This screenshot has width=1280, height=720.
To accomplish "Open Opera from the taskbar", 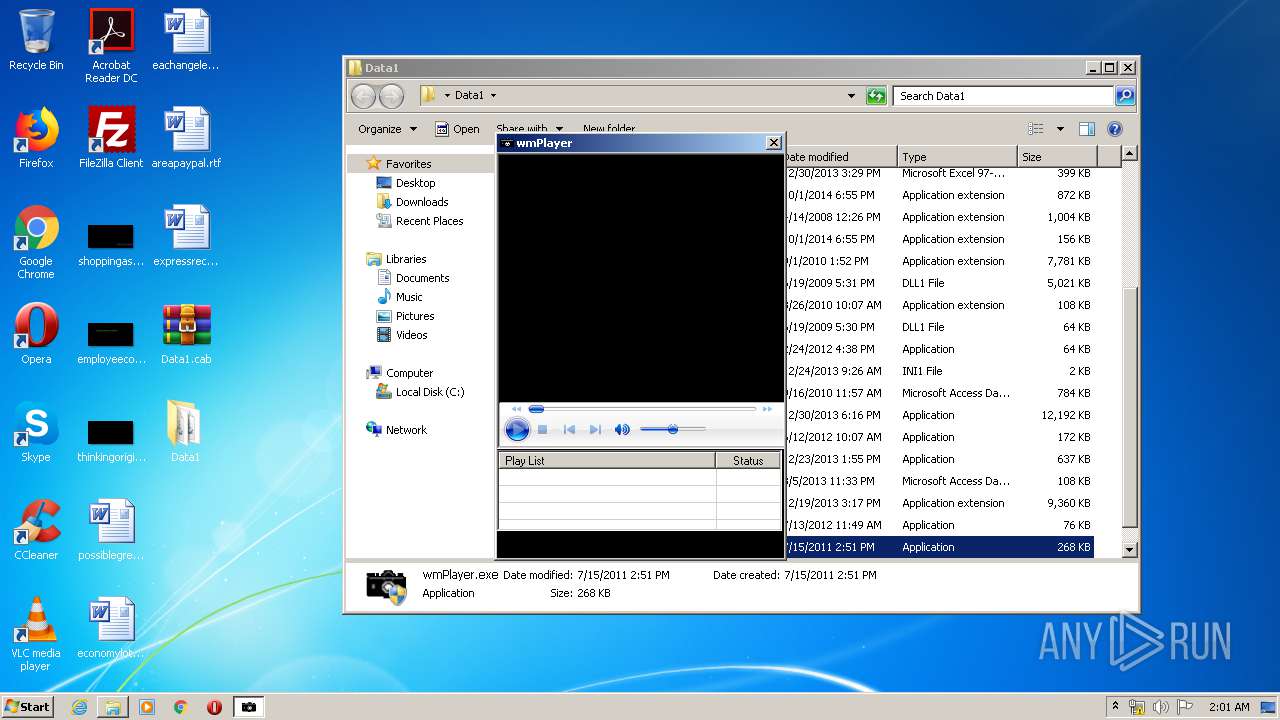I will click(214, 707).
